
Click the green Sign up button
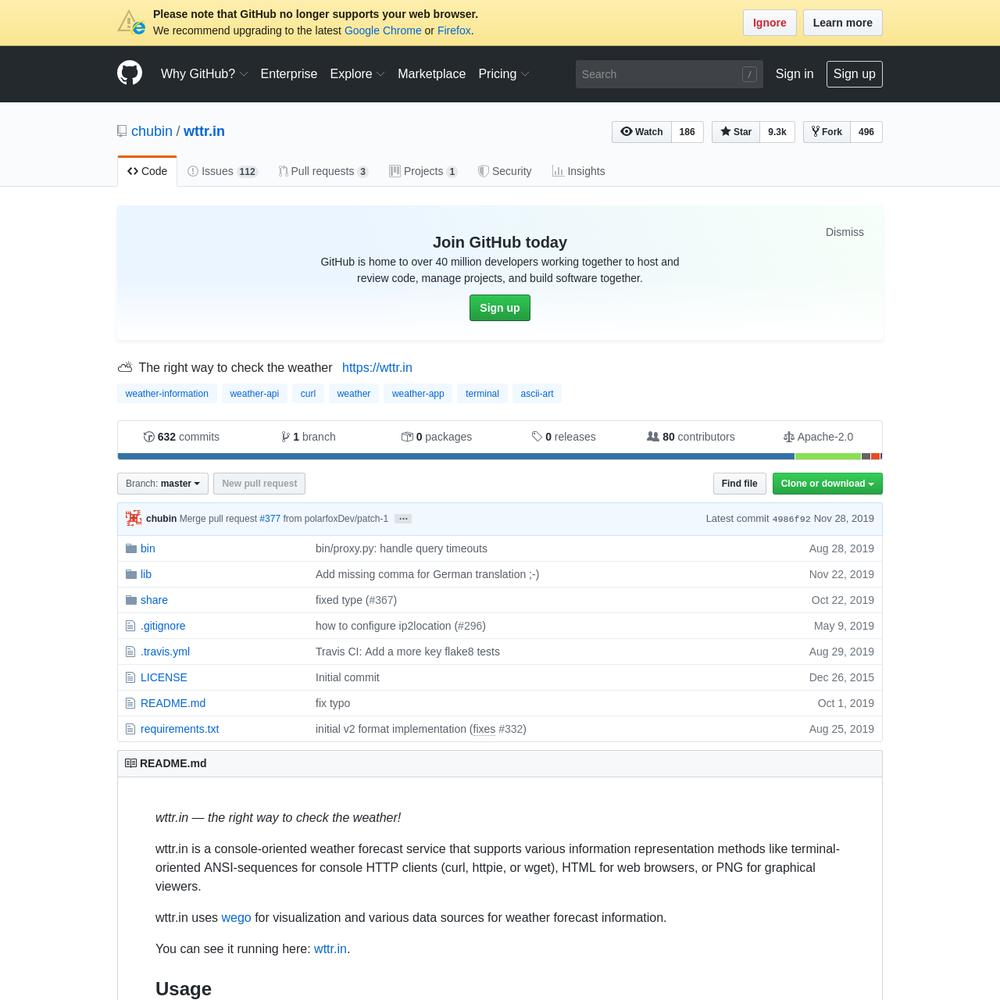(500, 308)
